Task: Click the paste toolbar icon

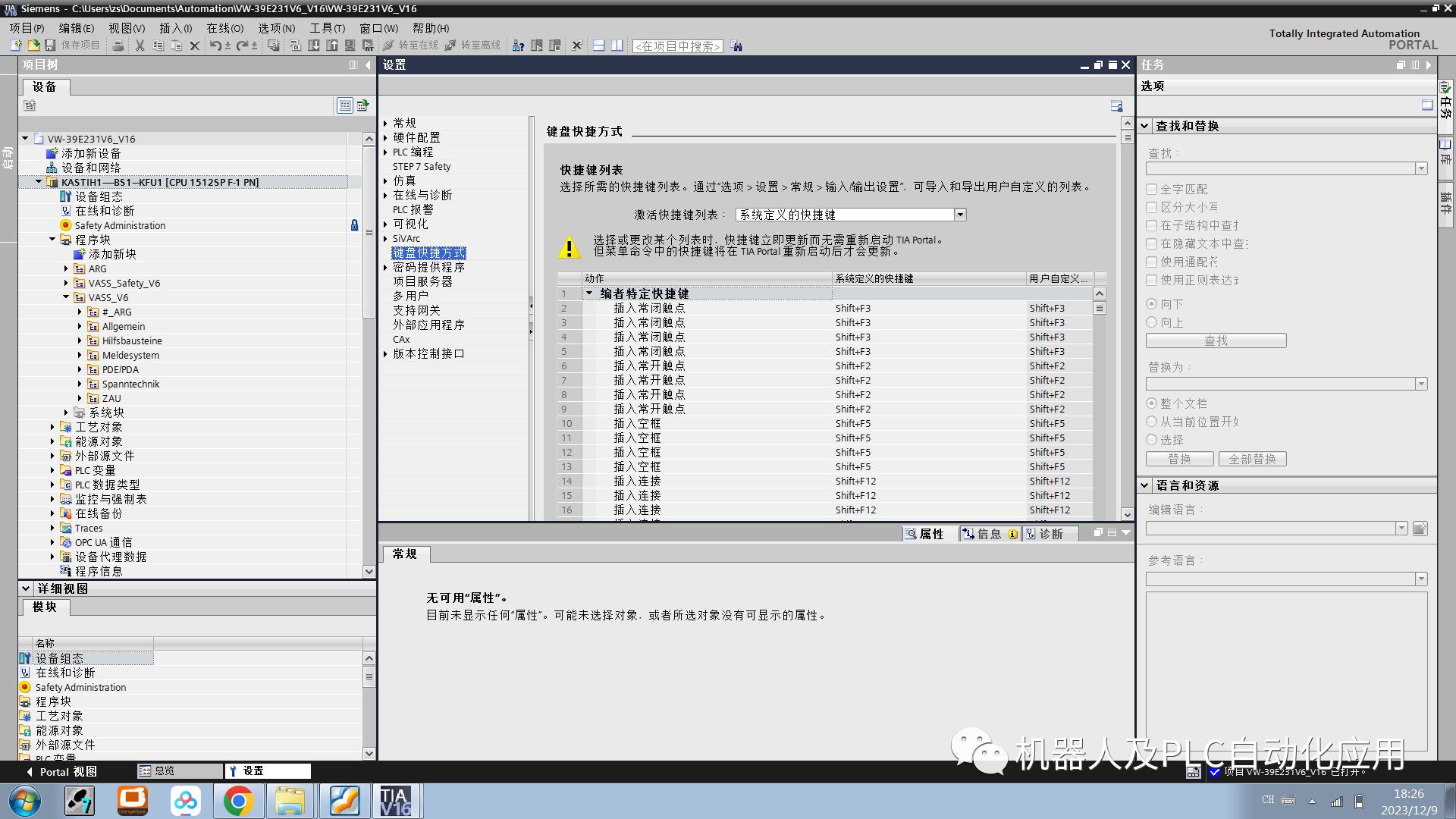Action: point(176,45)
